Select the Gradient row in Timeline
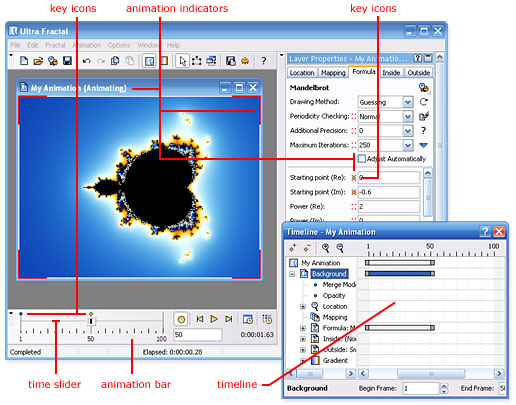 (x=335, y=361)
